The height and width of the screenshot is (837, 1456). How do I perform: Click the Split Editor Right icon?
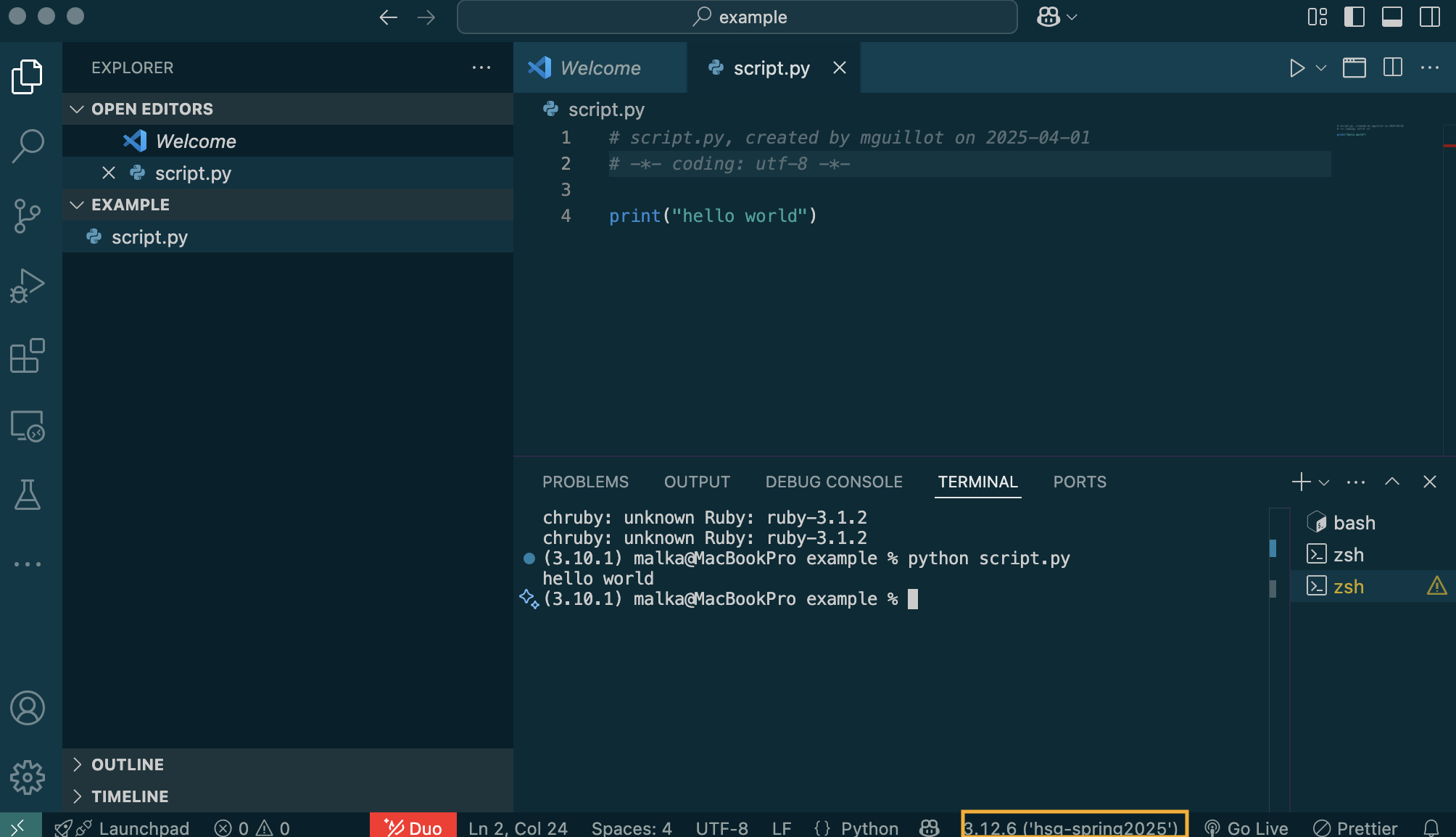point(1392,68)
